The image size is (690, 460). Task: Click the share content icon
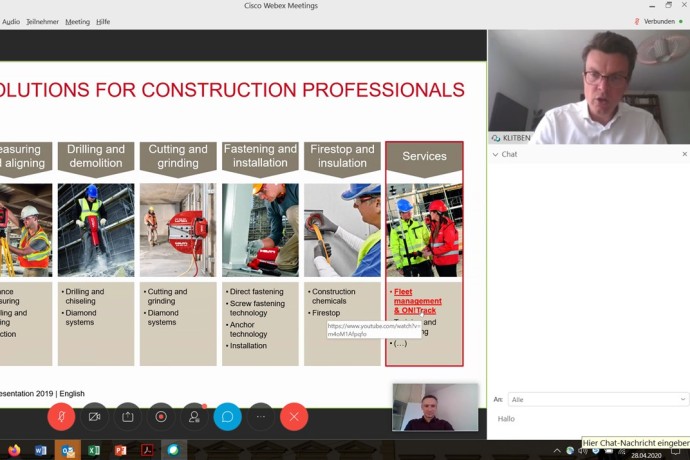click(128, 416)
